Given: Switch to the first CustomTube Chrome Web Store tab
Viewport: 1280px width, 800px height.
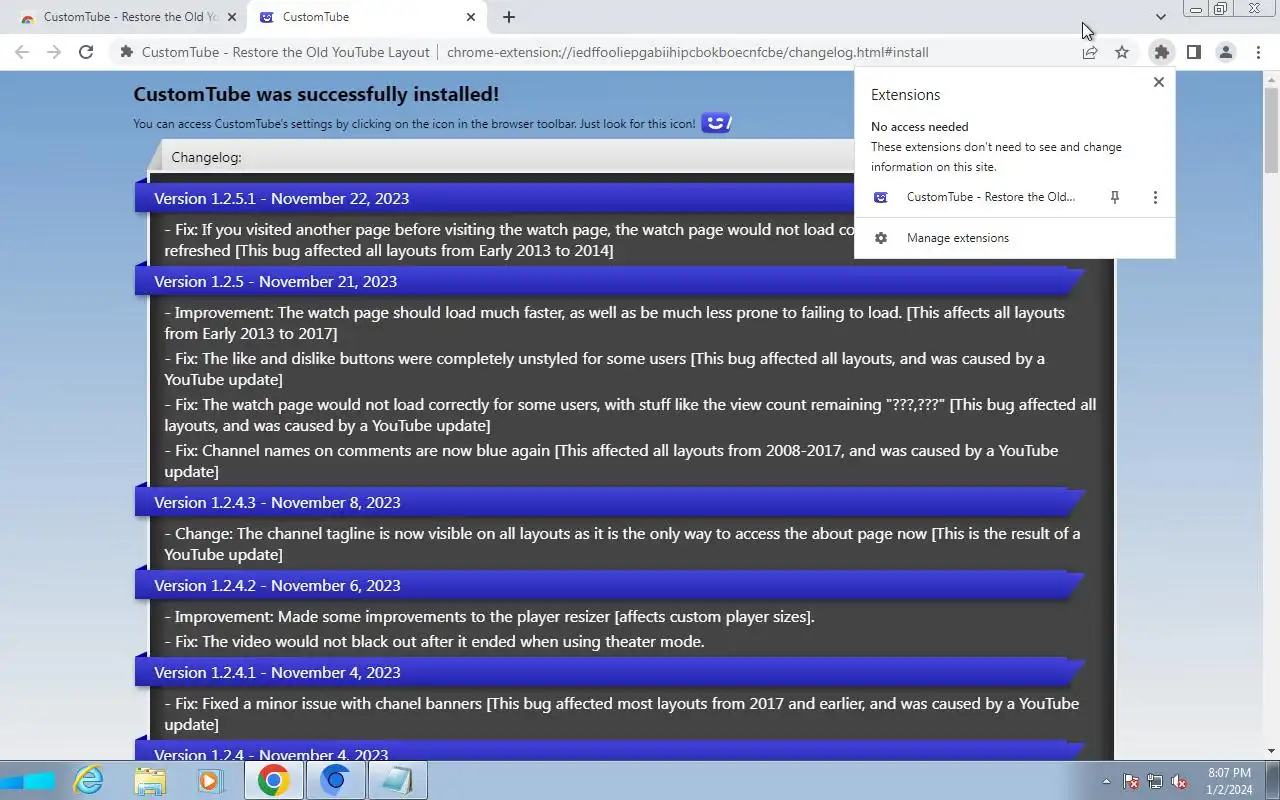Looking at the screenshot, I should pyautogui.click(x=124, y=17).
